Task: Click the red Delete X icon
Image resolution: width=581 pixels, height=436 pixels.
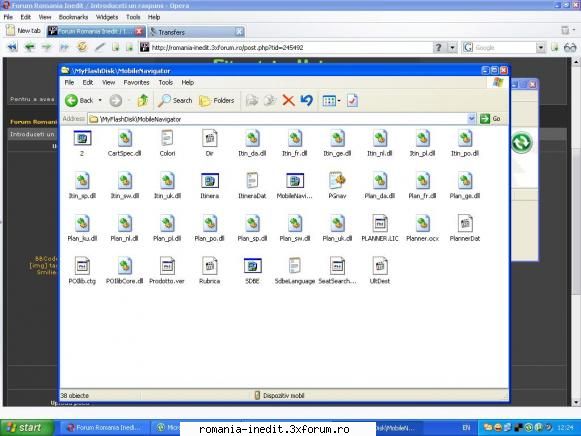Action: coord(288,100)
